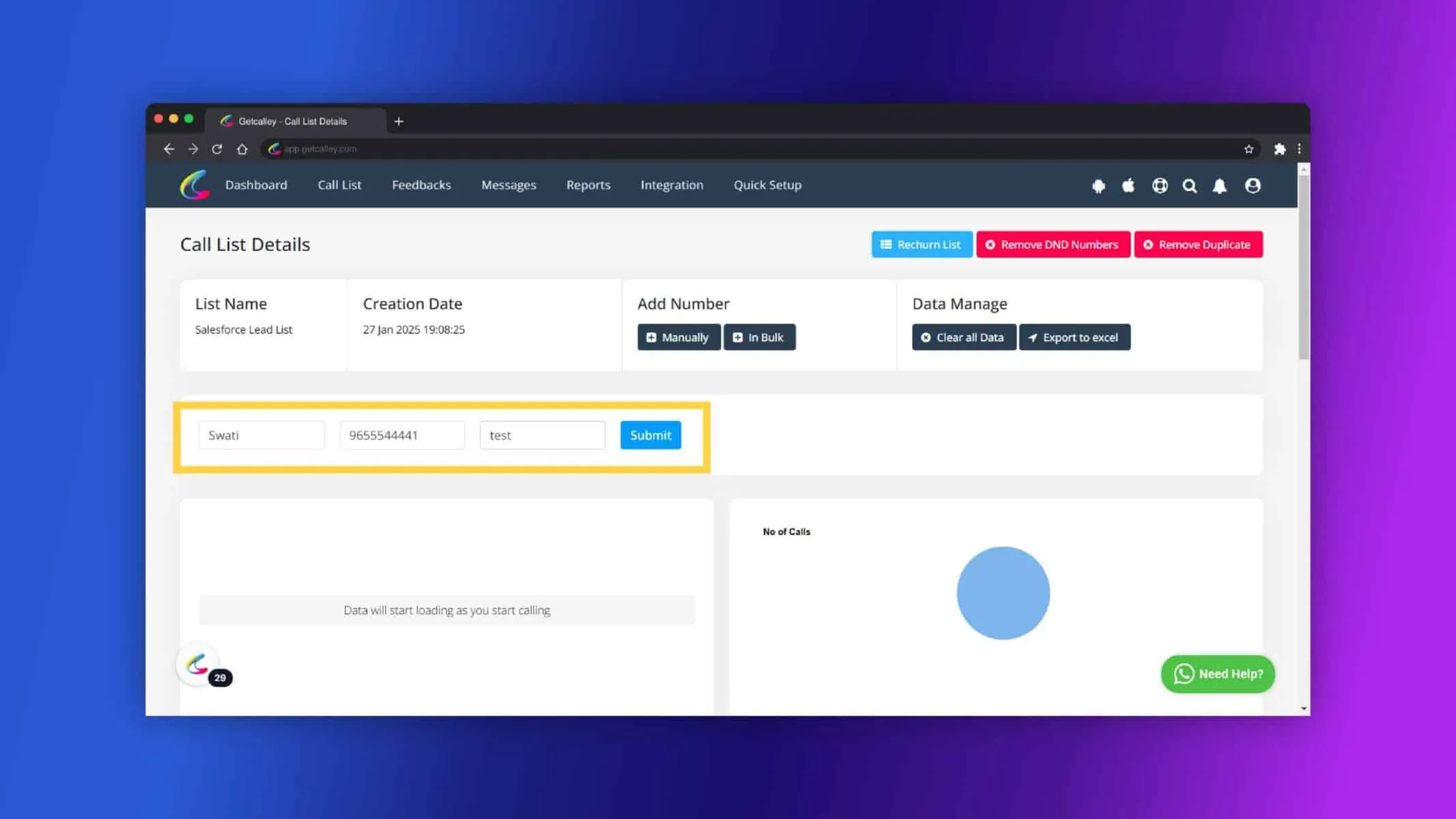Open the Integration menu item
The width and height of the screenshot is (1456, 819).
(672, 185)
